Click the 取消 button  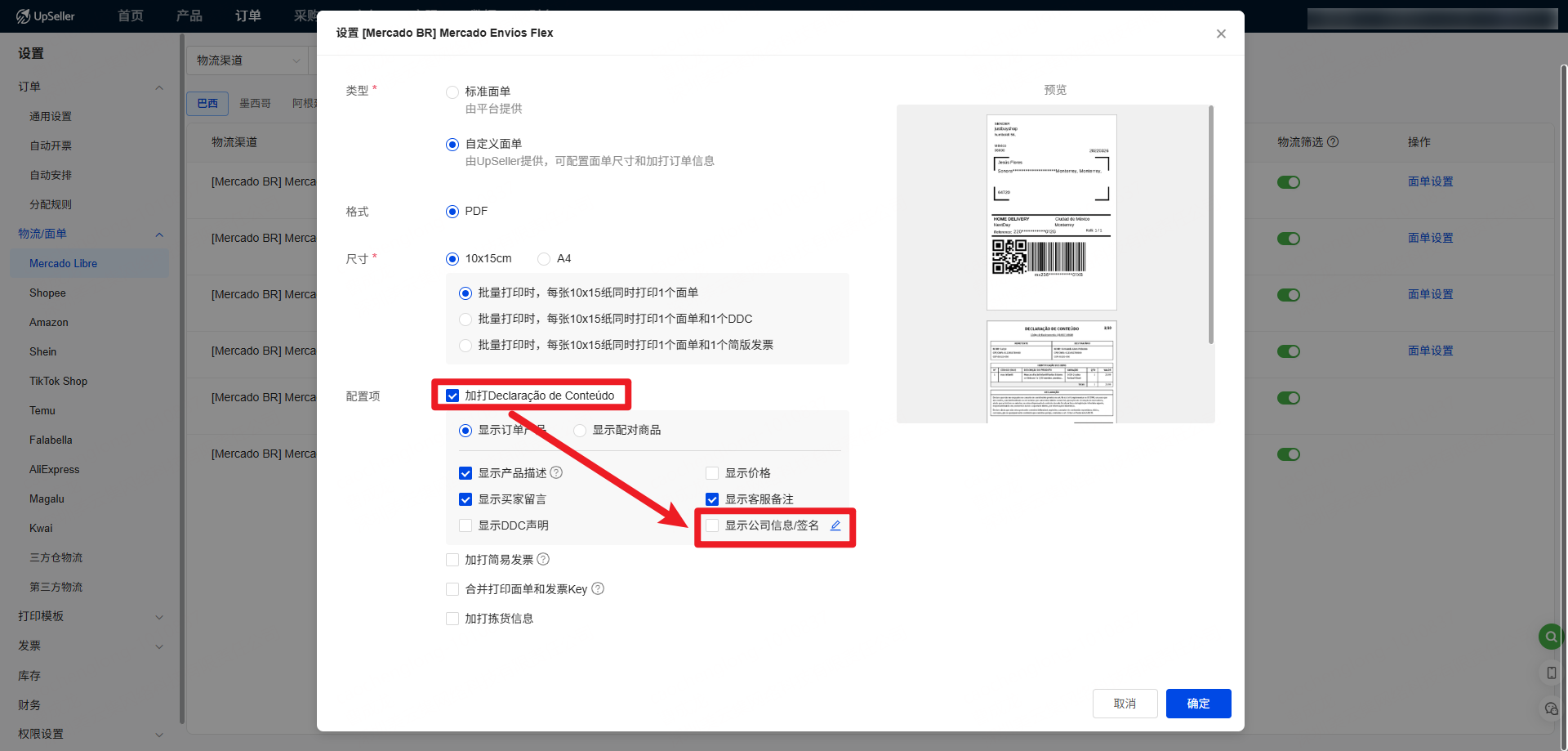pyautogui.click(x=1125, y=704)
